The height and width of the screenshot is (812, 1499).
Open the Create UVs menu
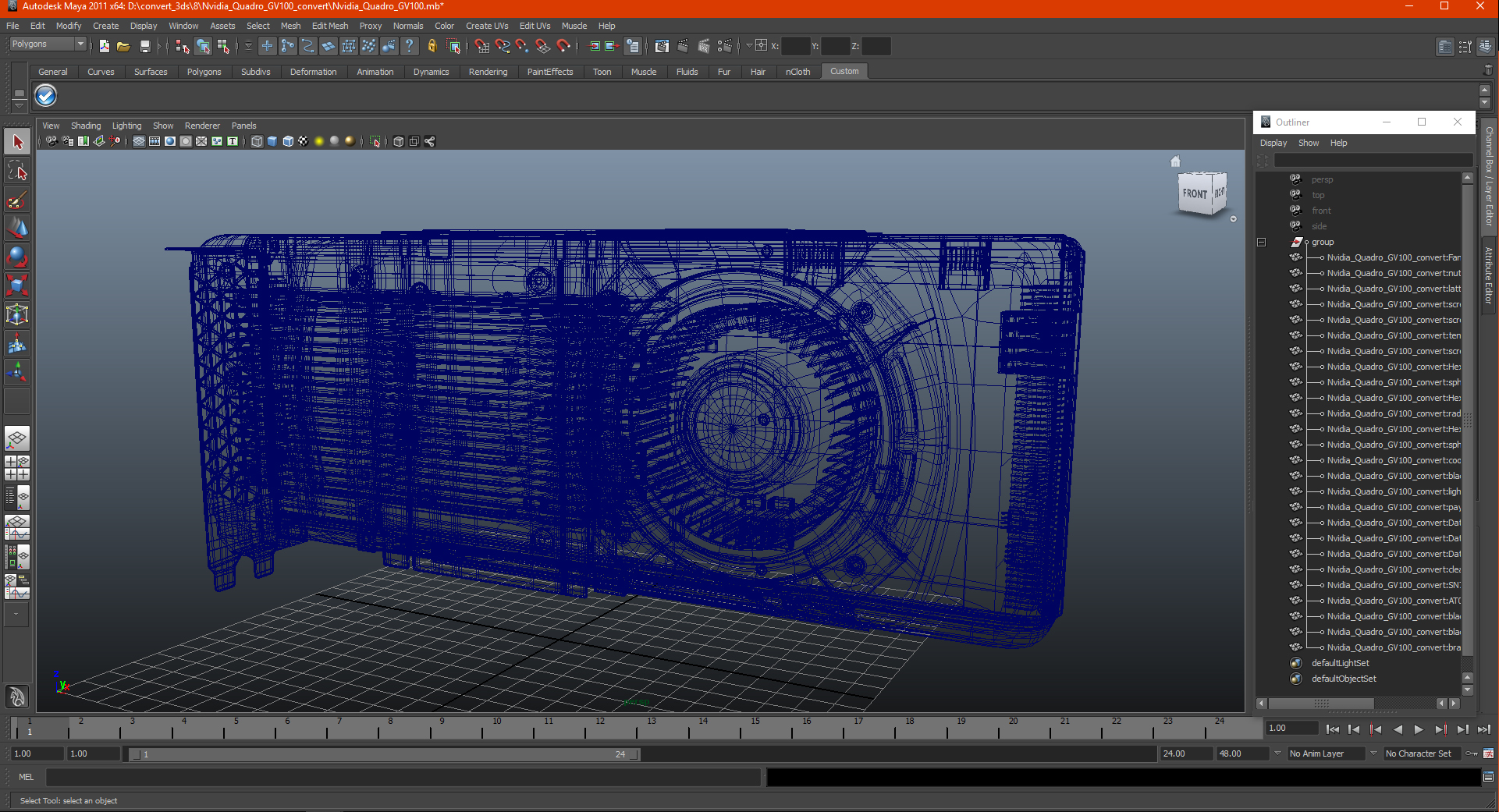[487, 26]
